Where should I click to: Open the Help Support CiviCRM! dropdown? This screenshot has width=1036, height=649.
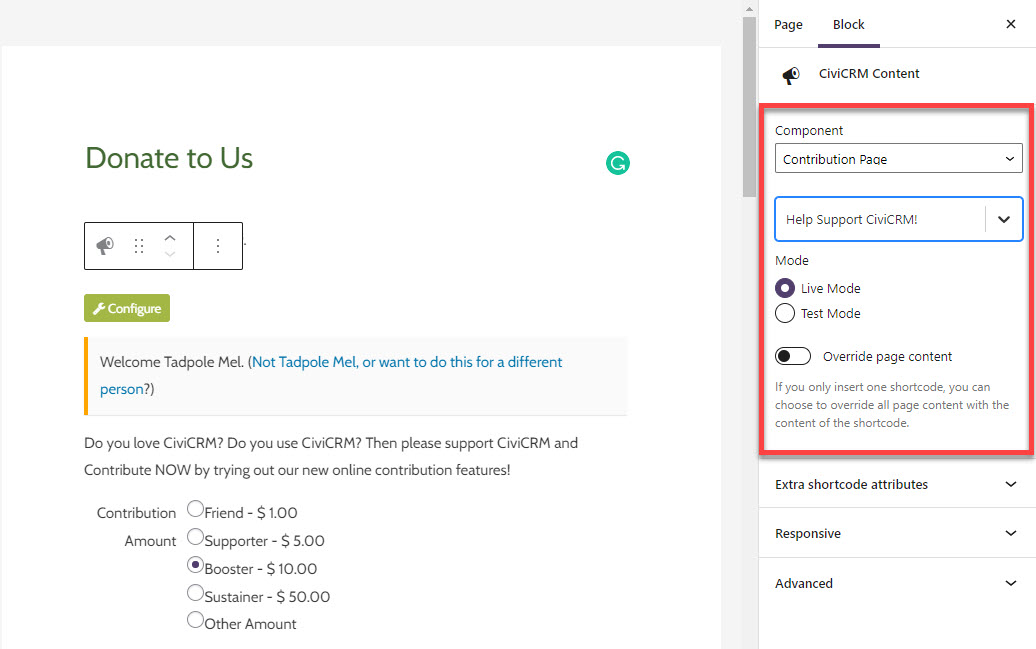[x=899, y=219]
